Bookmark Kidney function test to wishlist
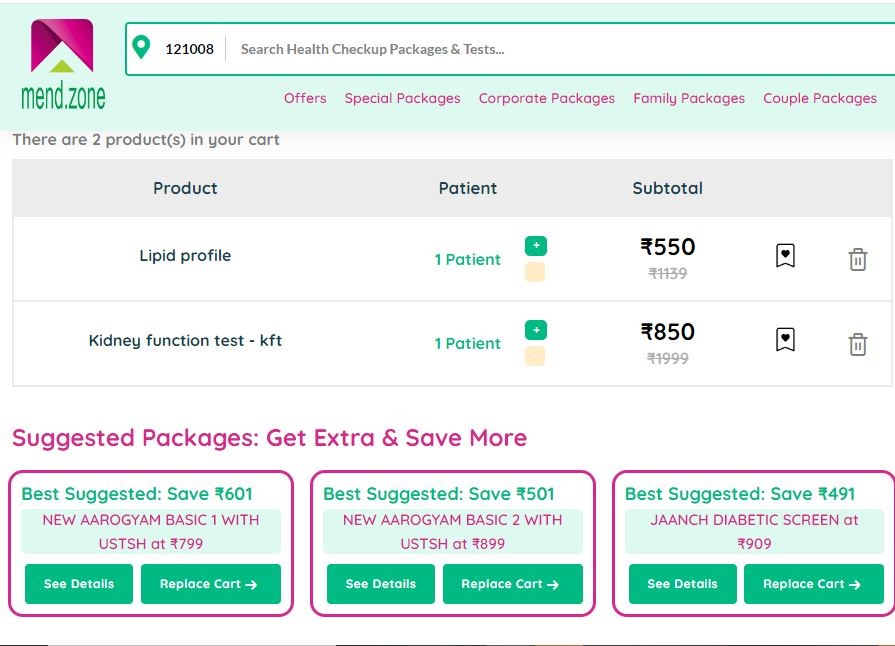 [786, 340]
